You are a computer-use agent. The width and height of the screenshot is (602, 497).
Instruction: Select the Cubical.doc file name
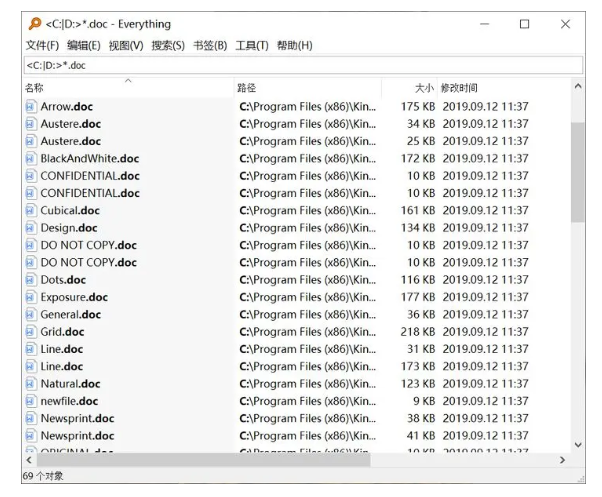pos(70,210)
